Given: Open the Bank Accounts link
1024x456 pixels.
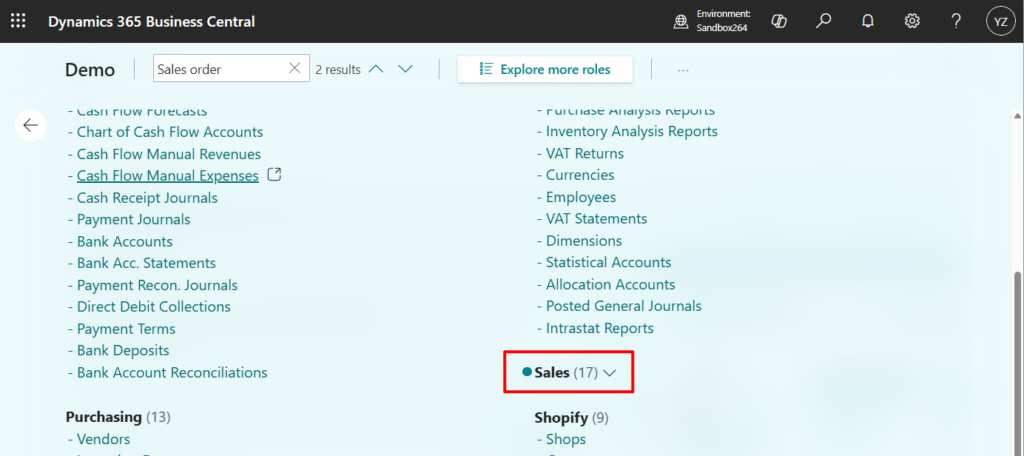Looking at the screenshot, I should [125, 241].
